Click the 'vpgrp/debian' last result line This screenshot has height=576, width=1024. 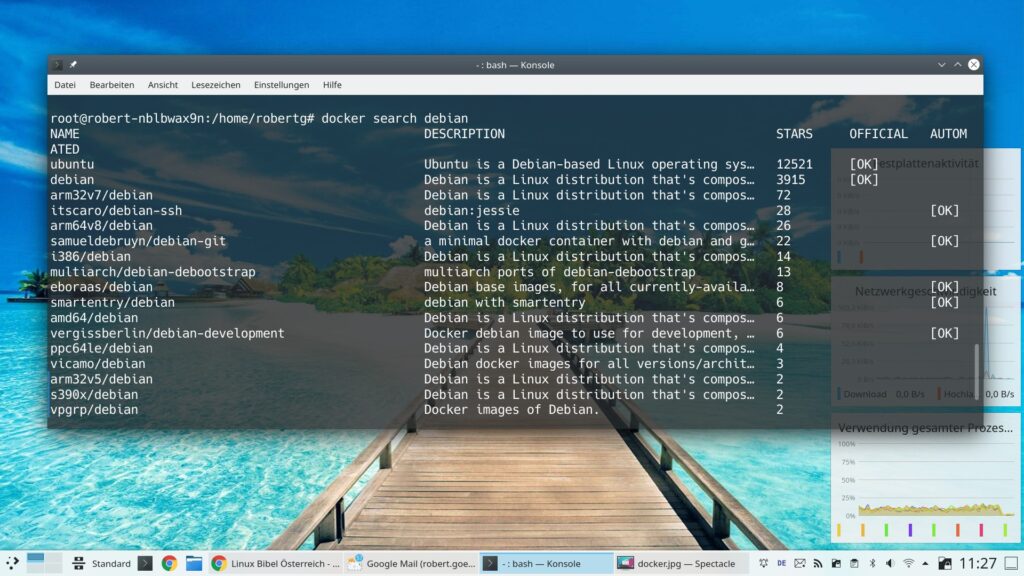94,409
